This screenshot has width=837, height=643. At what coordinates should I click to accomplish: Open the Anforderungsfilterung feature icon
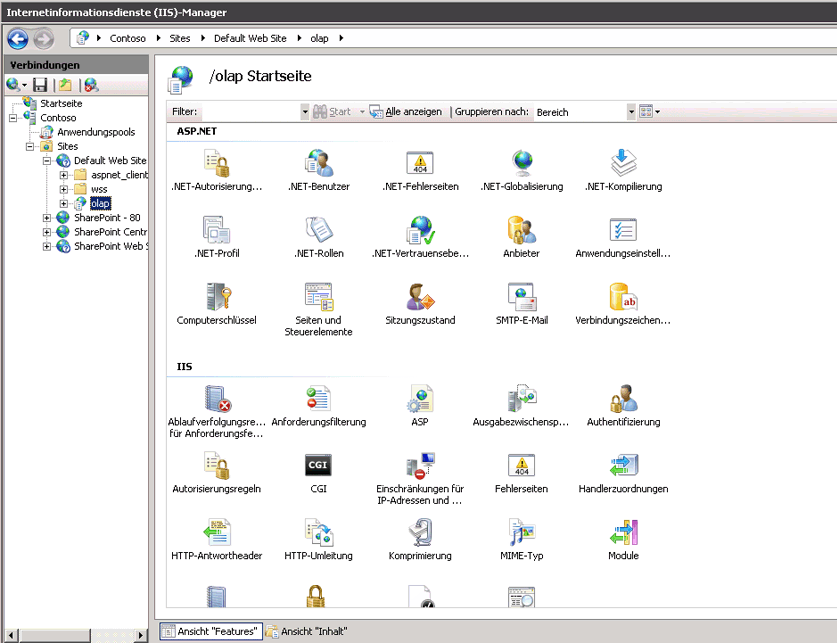(x=318, y=398)
